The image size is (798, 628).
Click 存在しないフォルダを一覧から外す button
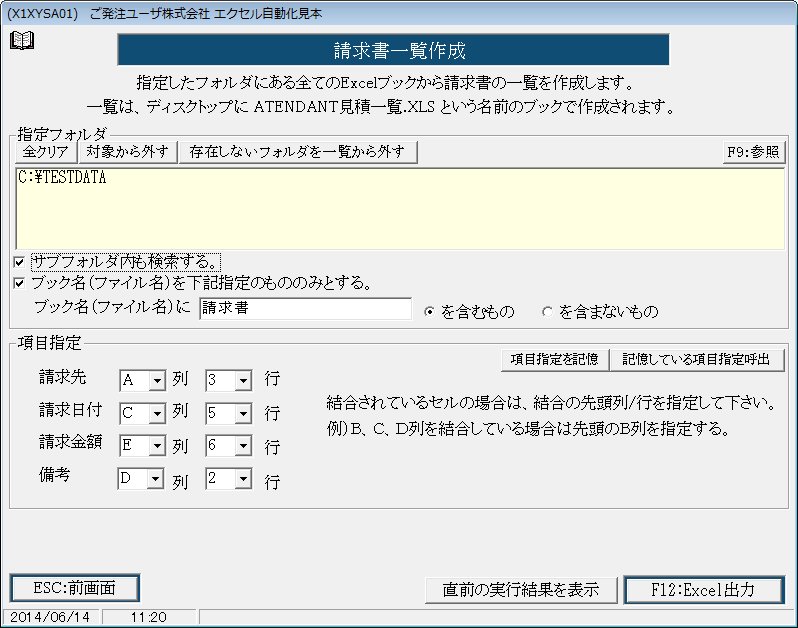pyautogui.click(x=298, y=152)
